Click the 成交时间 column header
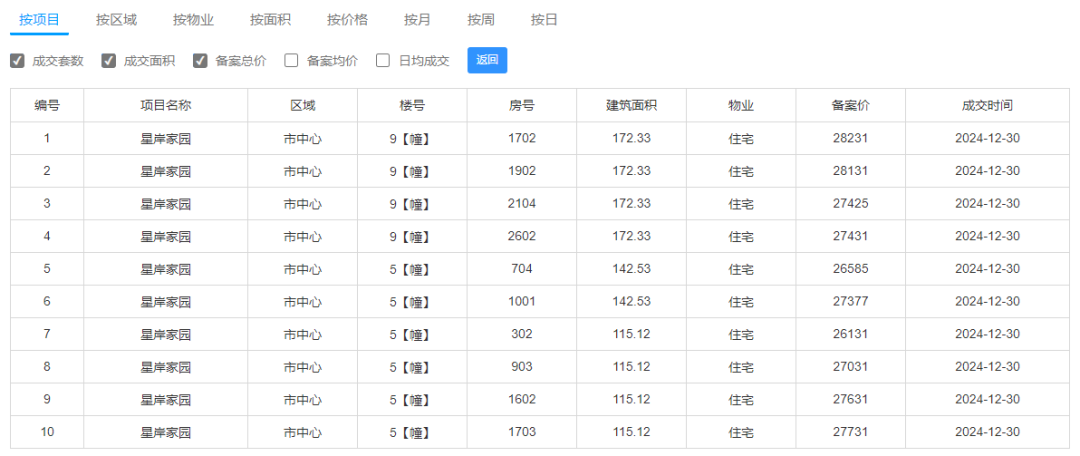This screenshot has width=1080, height=456. (988, 105)
